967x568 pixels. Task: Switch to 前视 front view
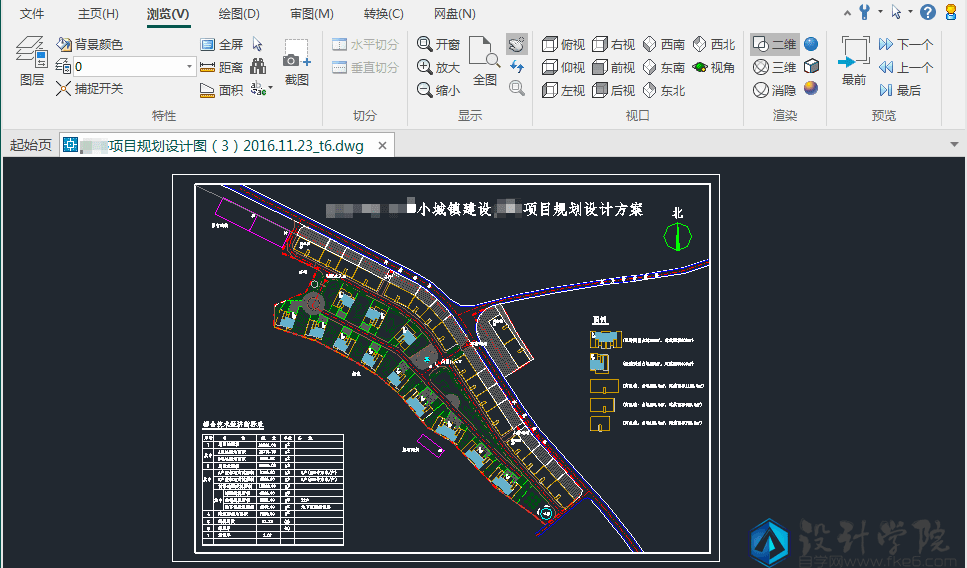[613, 67]
